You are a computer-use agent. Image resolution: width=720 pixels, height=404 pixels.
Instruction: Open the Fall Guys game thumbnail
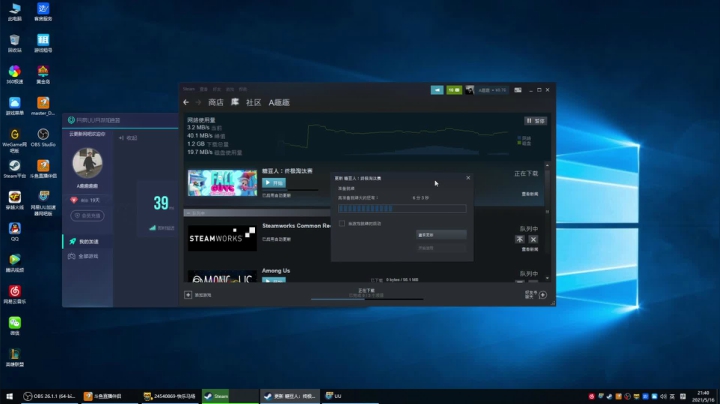222,183
